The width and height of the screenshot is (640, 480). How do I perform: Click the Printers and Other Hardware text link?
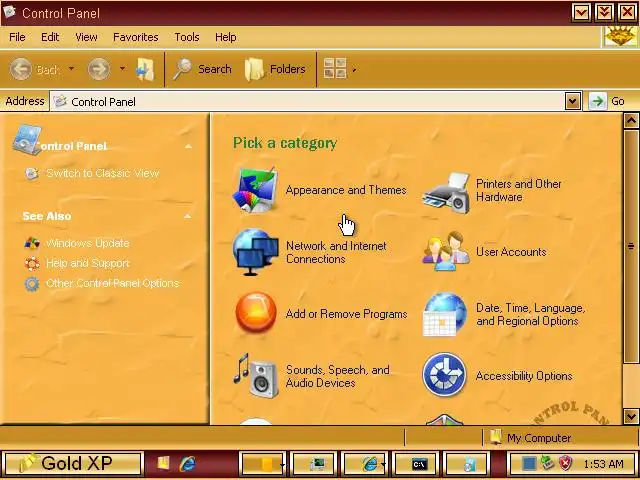518,190
